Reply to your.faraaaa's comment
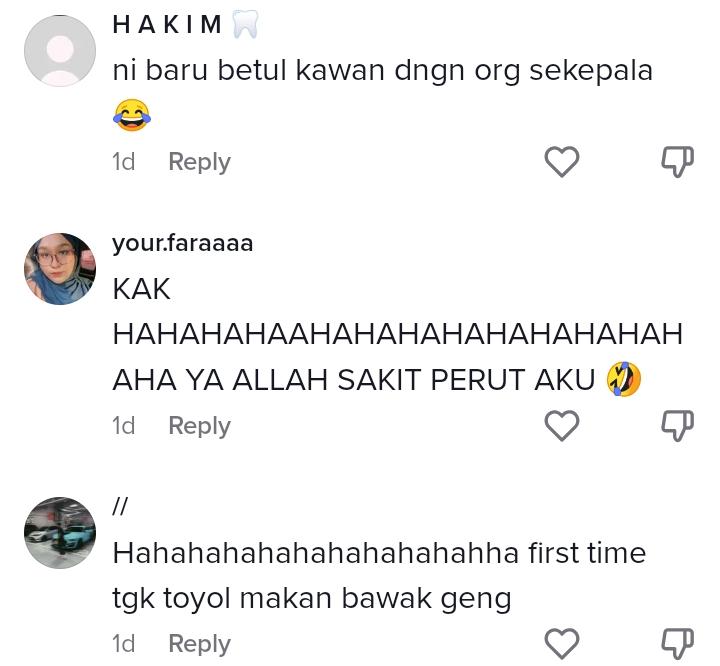Image resolution: width=720 pixels, height=666 pixels. pos(199,426)
